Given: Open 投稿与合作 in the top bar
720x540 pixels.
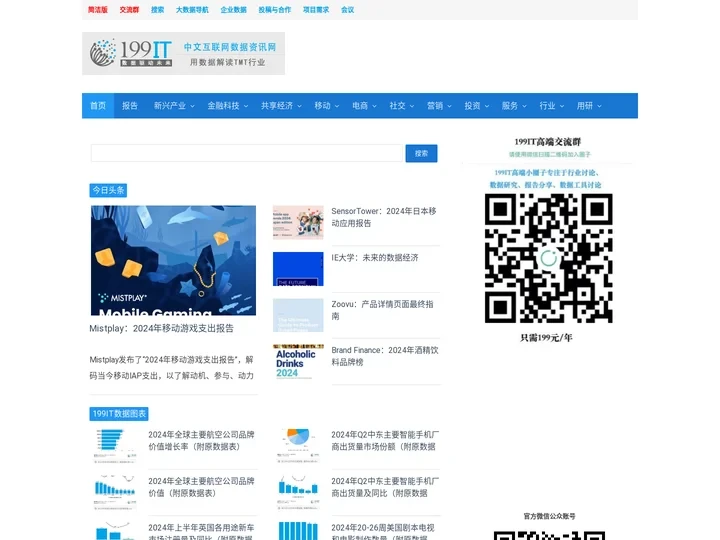Looking at the screenshot, I should click(275, 10).
